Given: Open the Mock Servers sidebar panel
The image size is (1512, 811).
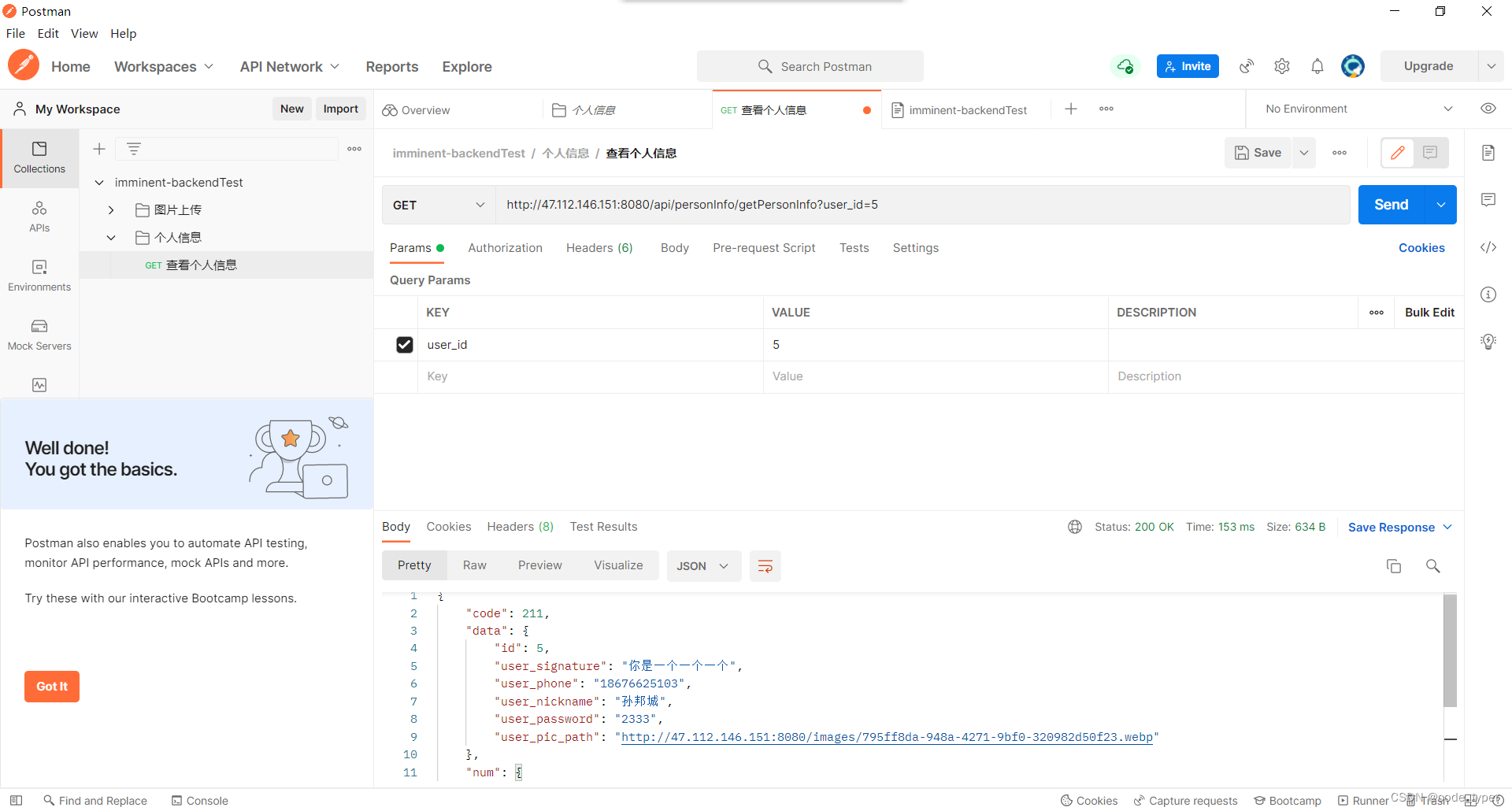Looking at the screenshot, I should point(39,335).
